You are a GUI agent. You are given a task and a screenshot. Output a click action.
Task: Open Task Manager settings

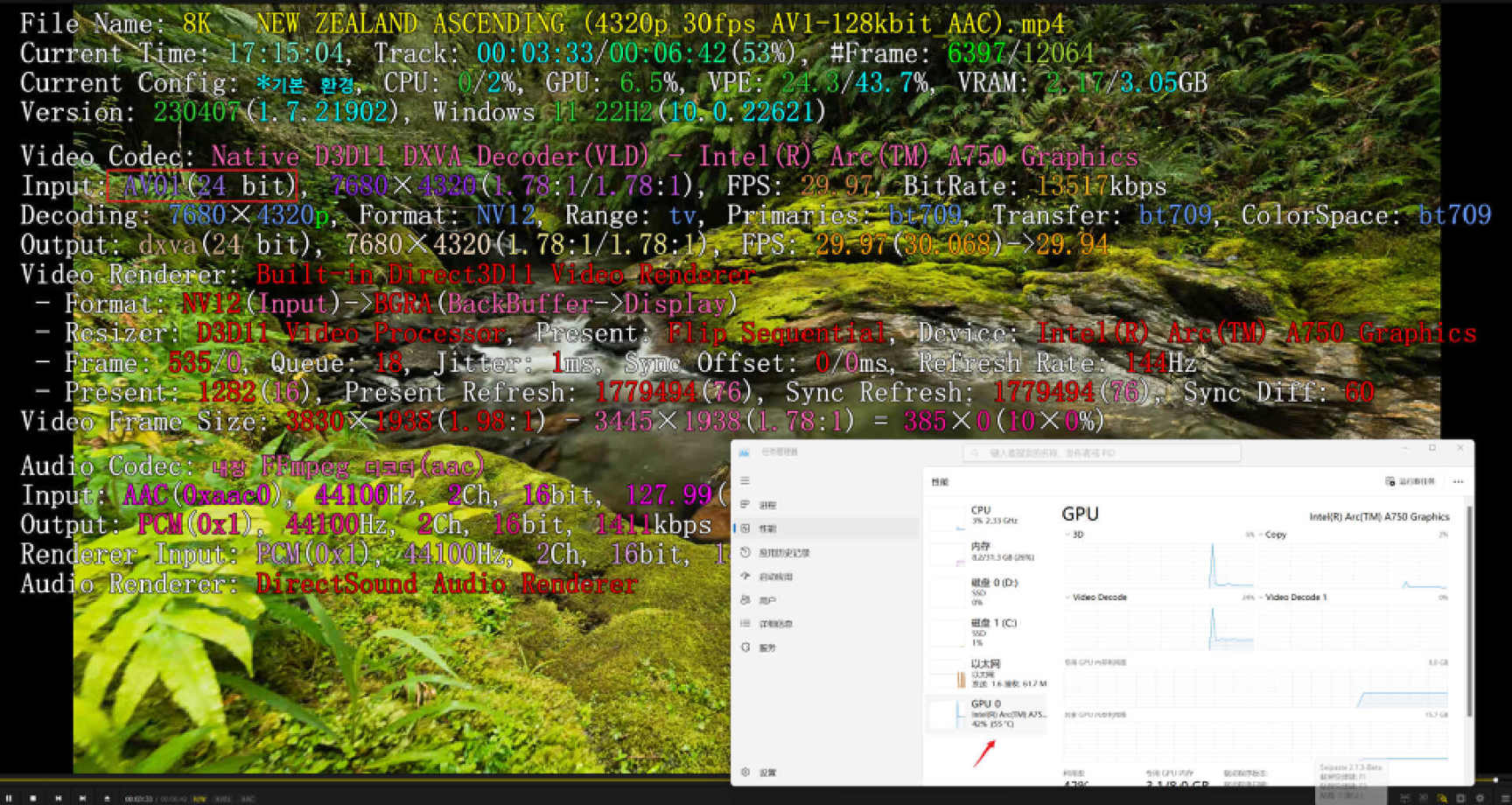(x=827, y=772)
